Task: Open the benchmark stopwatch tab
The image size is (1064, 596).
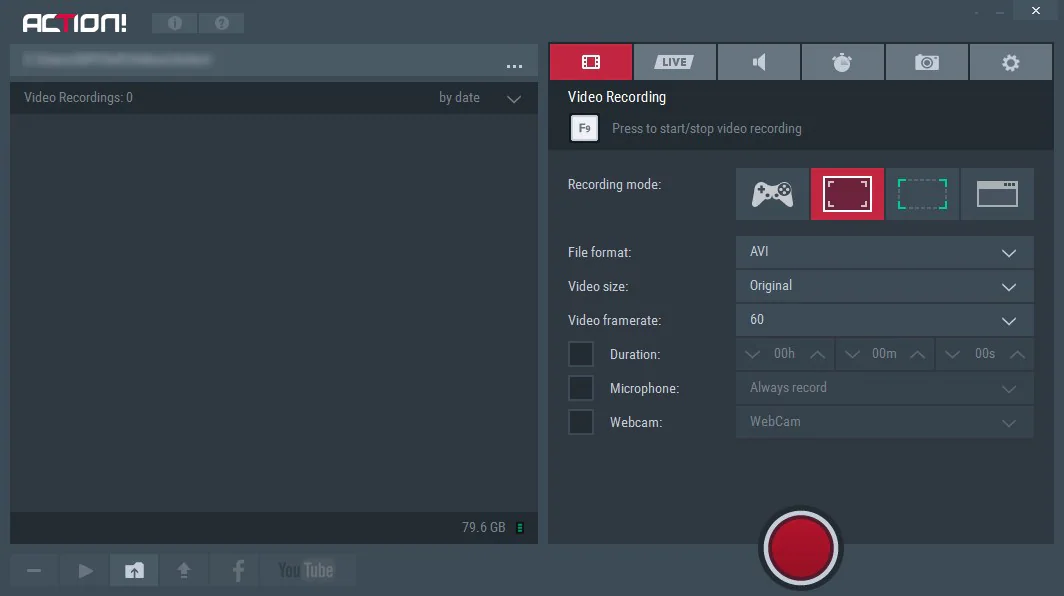Action: [x=842, y=62]
